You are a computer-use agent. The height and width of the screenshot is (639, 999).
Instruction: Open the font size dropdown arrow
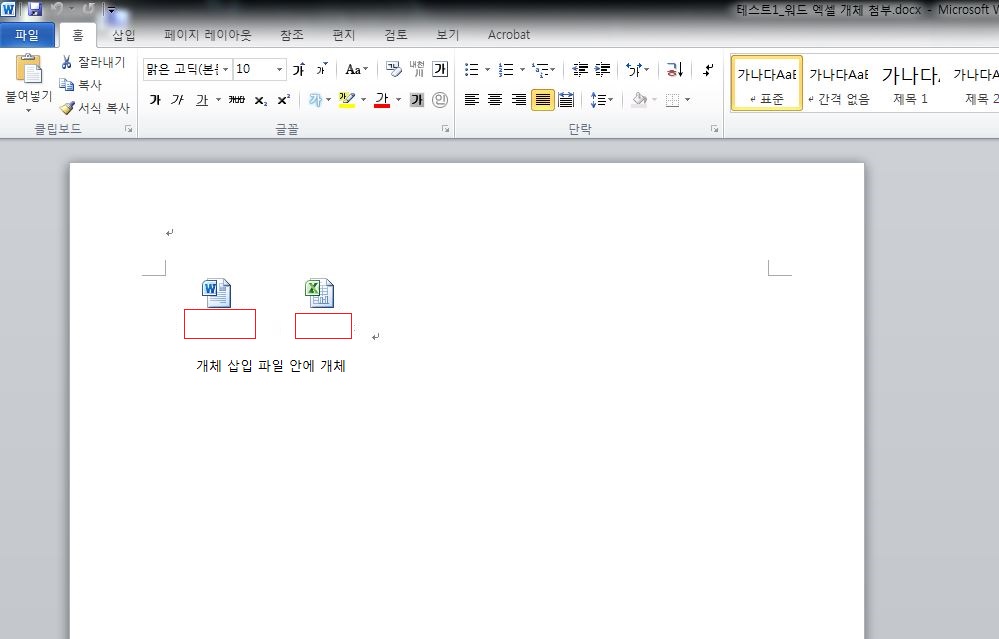(279, 69)
